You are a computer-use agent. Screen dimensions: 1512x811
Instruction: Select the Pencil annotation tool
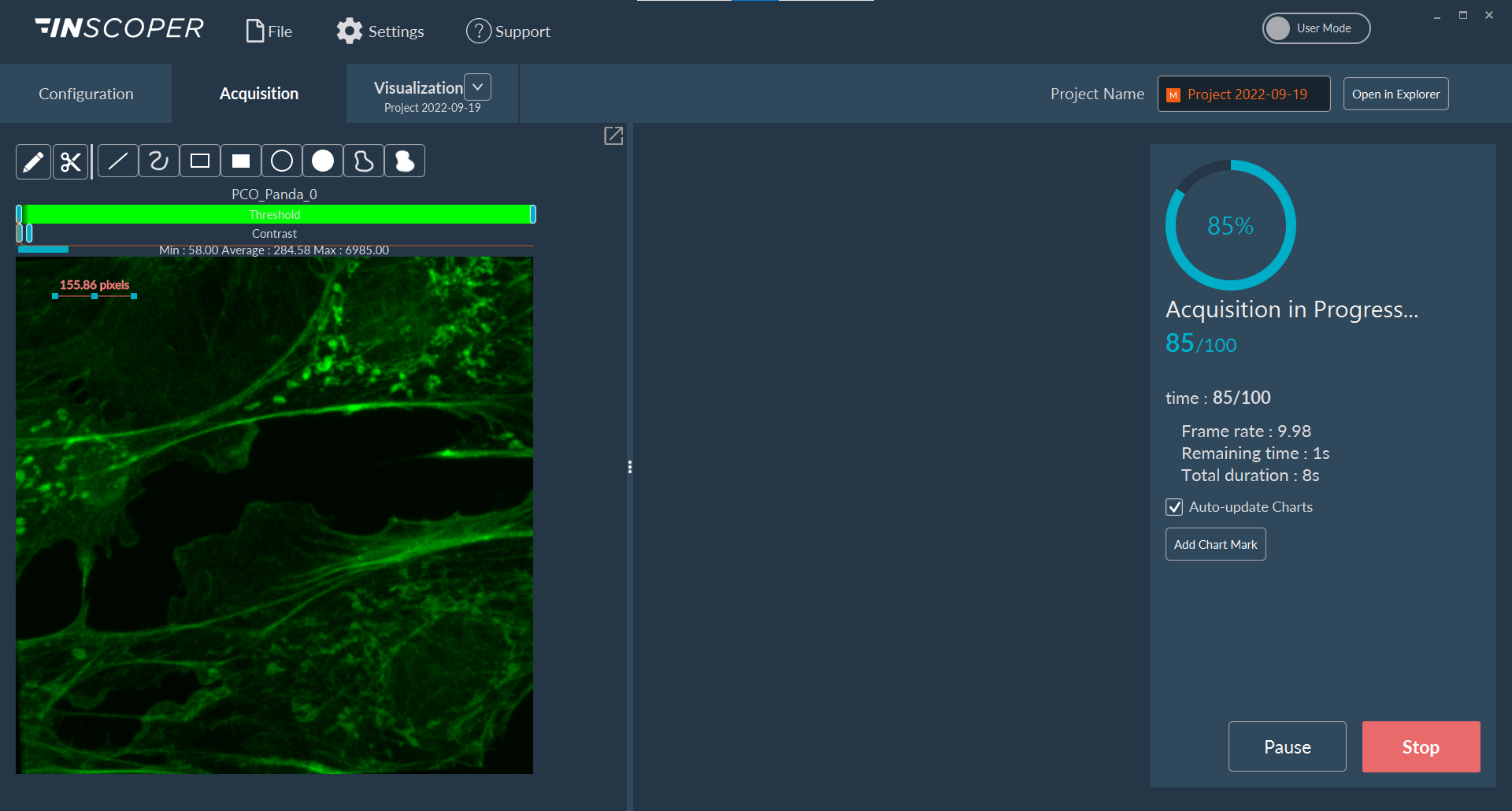pyautogui.click(x=33, y=161)
